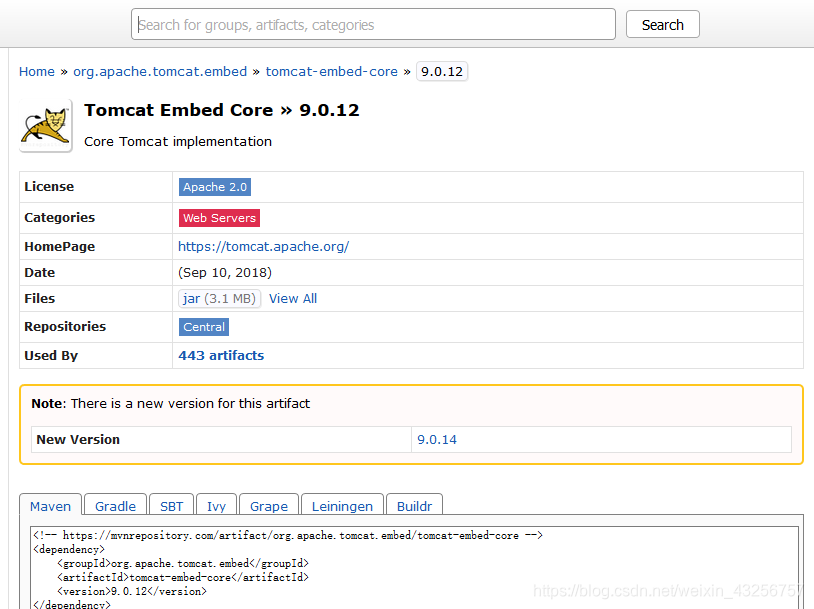The width and height of the screenshot is (814, 609).
Task: Click the Tomcat Embed Core » 9.0.12 heading
Action: [x=222, y=110]
